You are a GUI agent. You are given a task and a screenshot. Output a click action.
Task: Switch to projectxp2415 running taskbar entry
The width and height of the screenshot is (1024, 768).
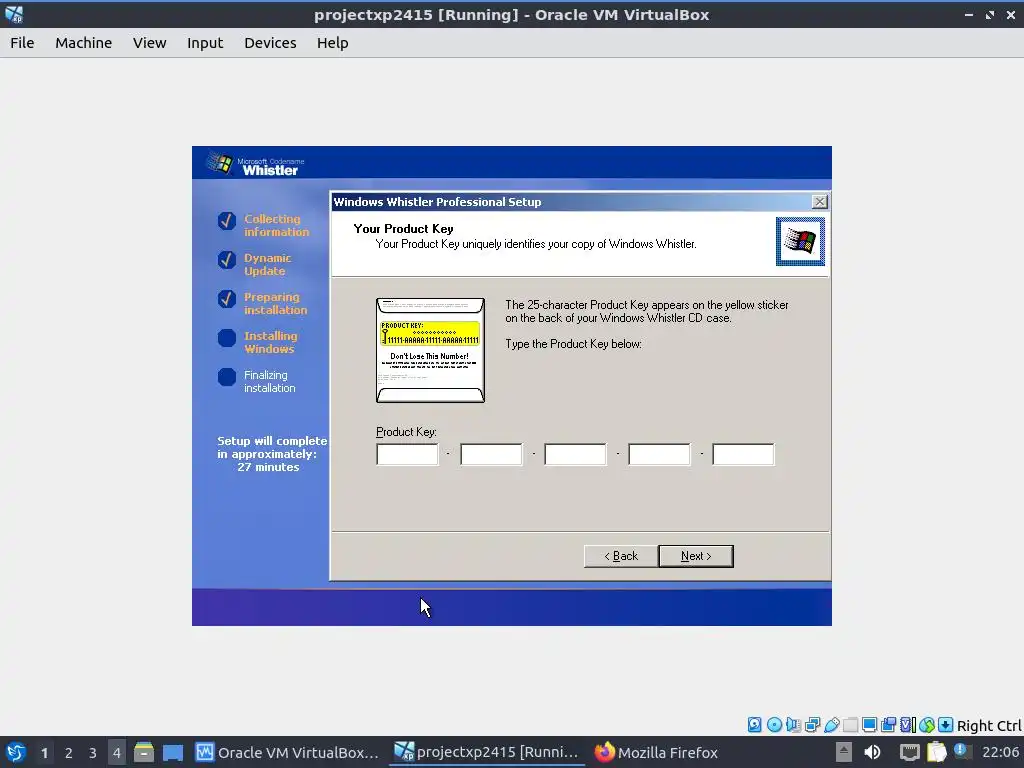pyautogui.click(x=487, y=752)
